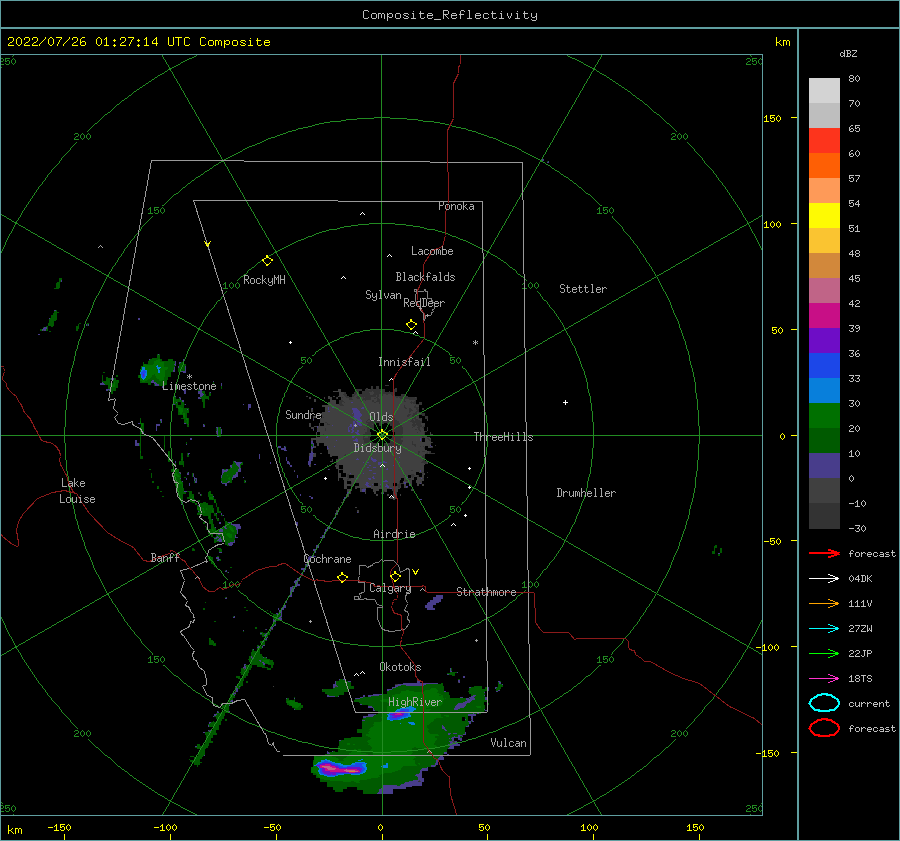
Task: Click the Calgary city label
Action: point(390,588)
